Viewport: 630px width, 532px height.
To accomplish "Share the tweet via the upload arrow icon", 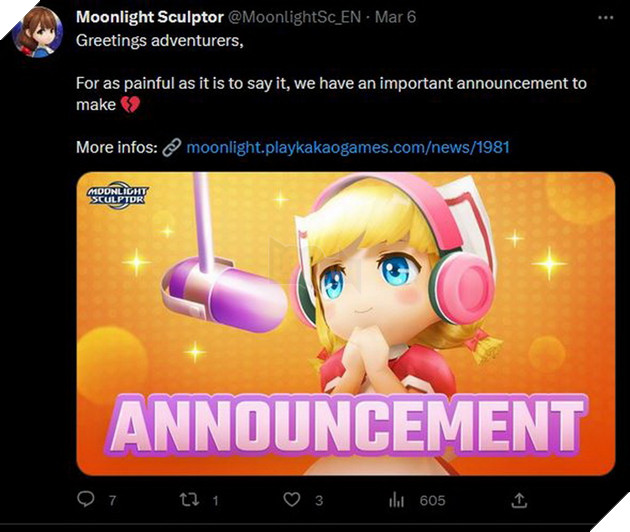I will tap(519, 499).
